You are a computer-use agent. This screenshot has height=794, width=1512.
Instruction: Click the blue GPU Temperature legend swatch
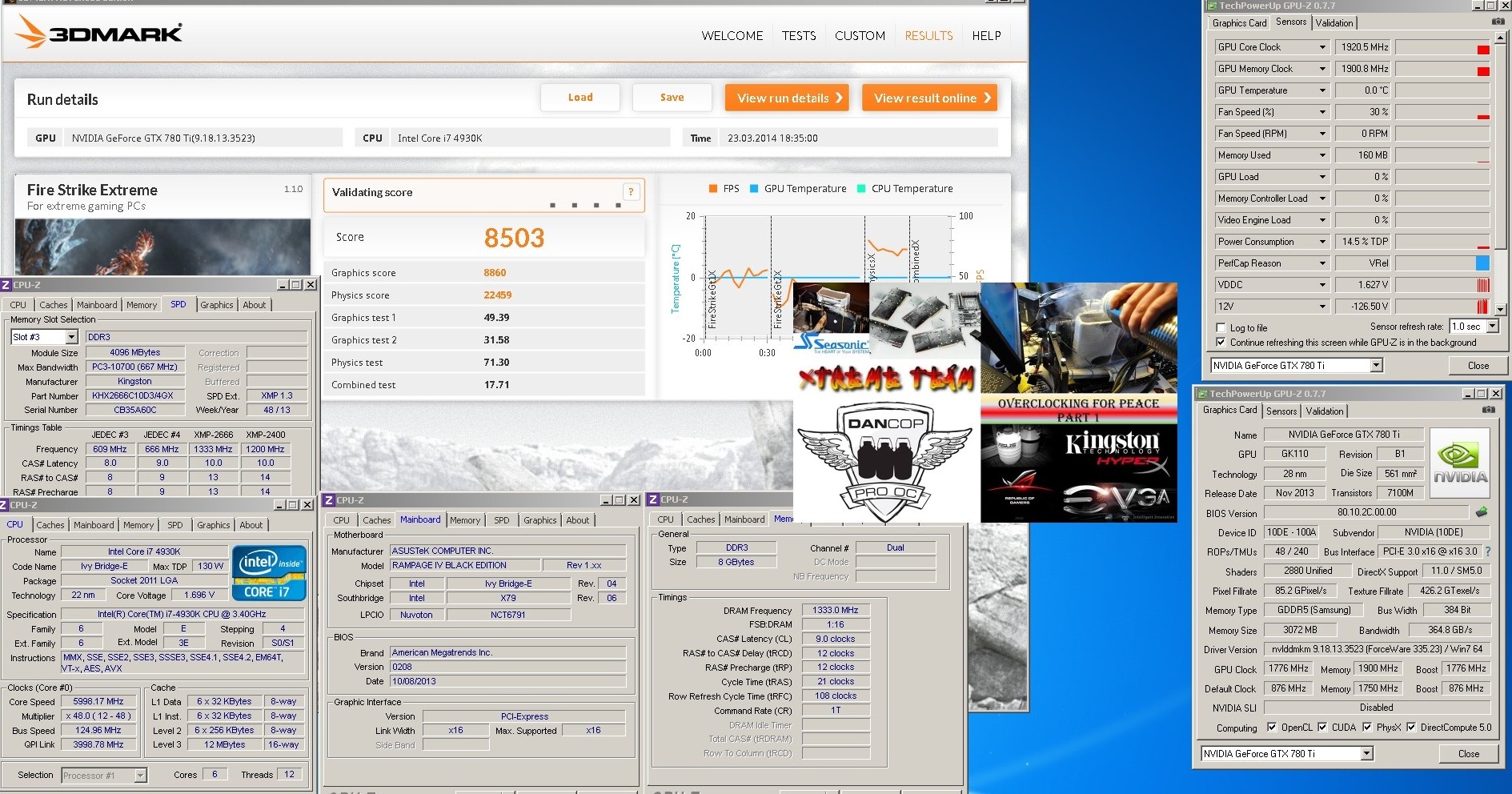754,189
